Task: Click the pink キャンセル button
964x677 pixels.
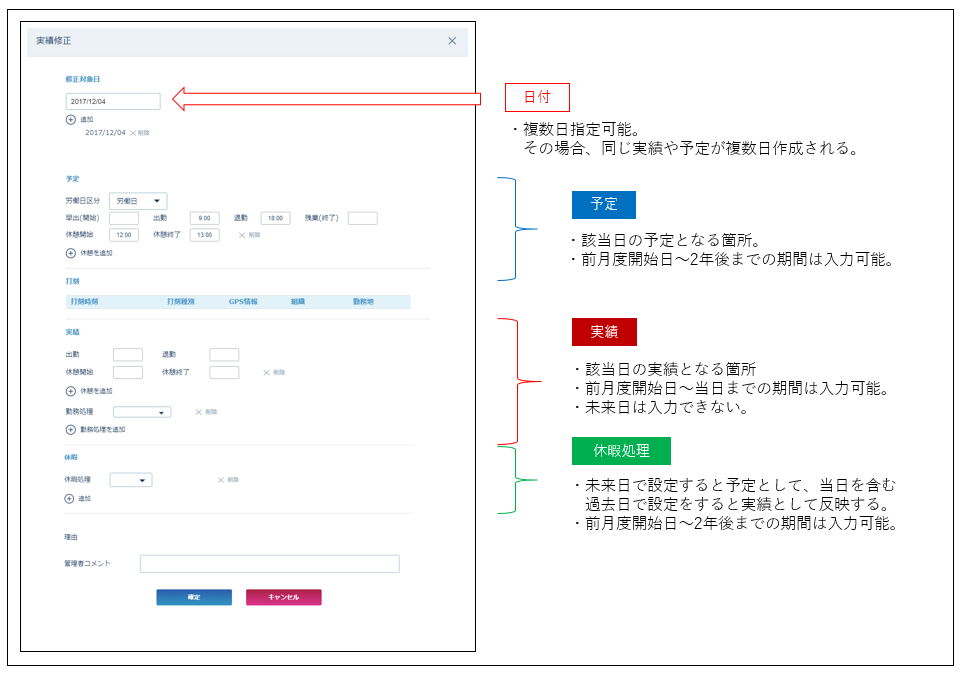Action: pos(283,598)
